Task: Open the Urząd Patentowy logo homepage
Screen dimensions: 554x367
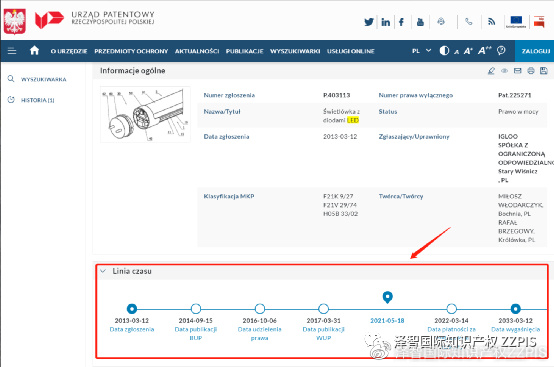Action: click(95, 18)
